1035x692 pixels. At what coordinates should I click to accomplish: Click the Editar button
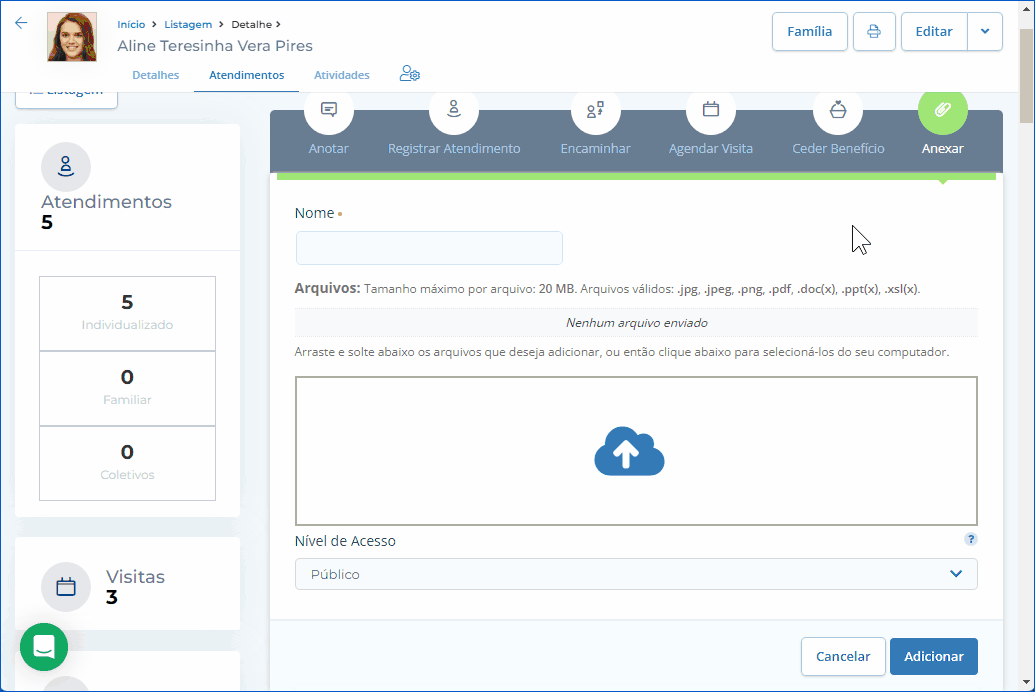[x=934, y=32]
